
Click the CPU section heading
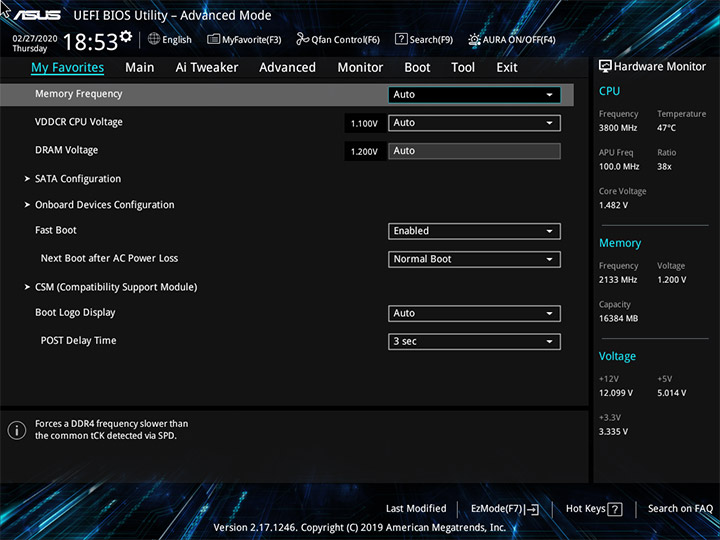[x=609, y=91]
